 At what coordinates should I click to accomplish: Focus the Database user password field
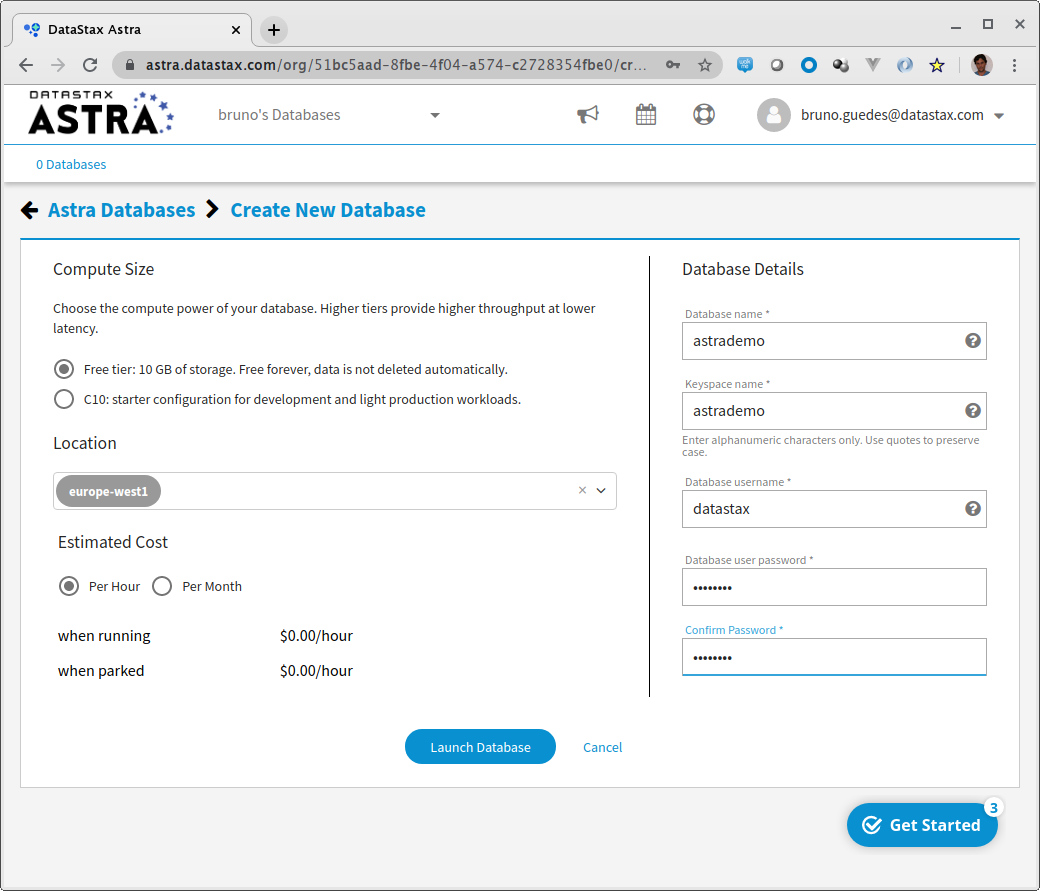834,587
